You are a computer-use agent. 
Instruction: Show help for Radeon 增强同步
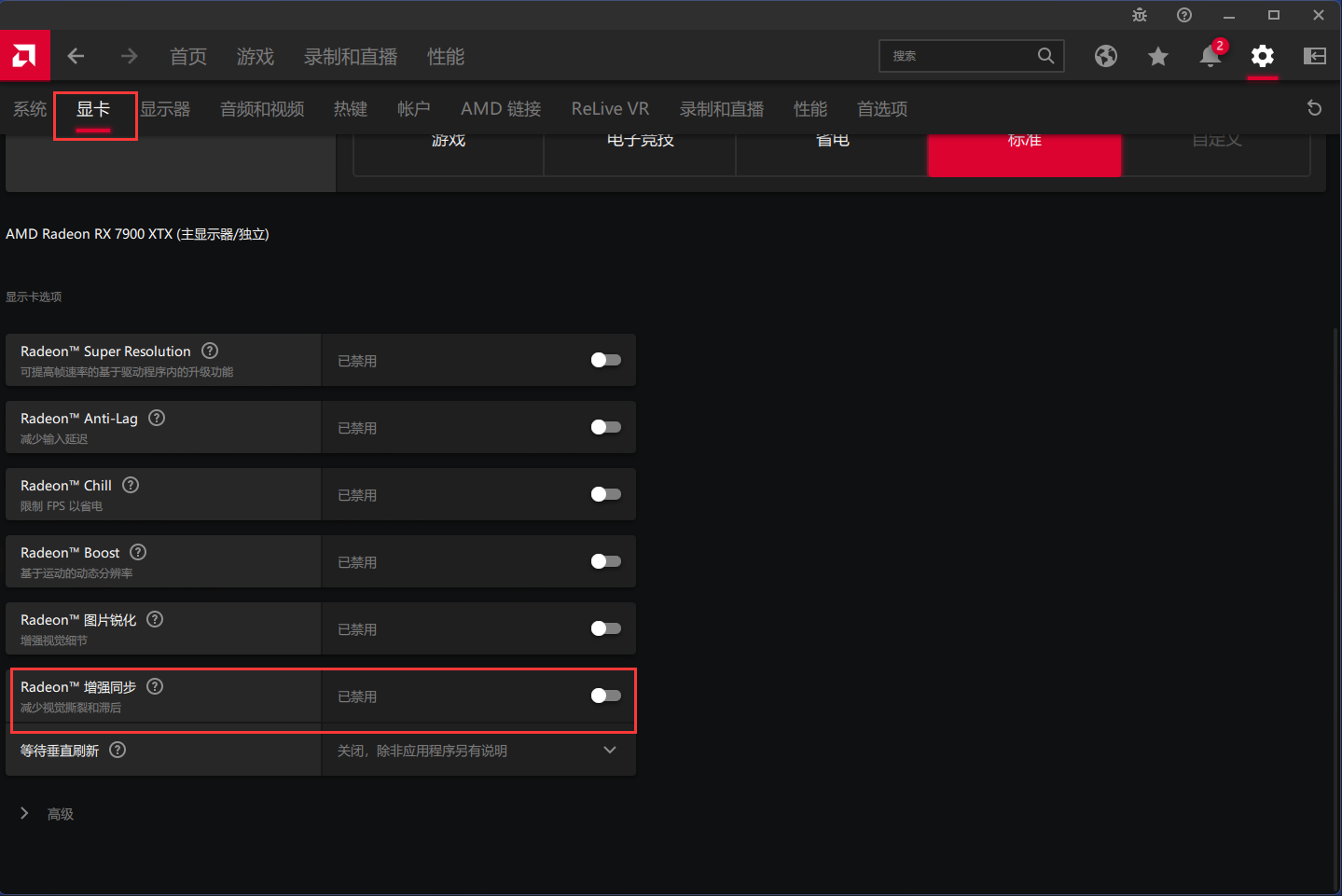(x=155, y=686)
